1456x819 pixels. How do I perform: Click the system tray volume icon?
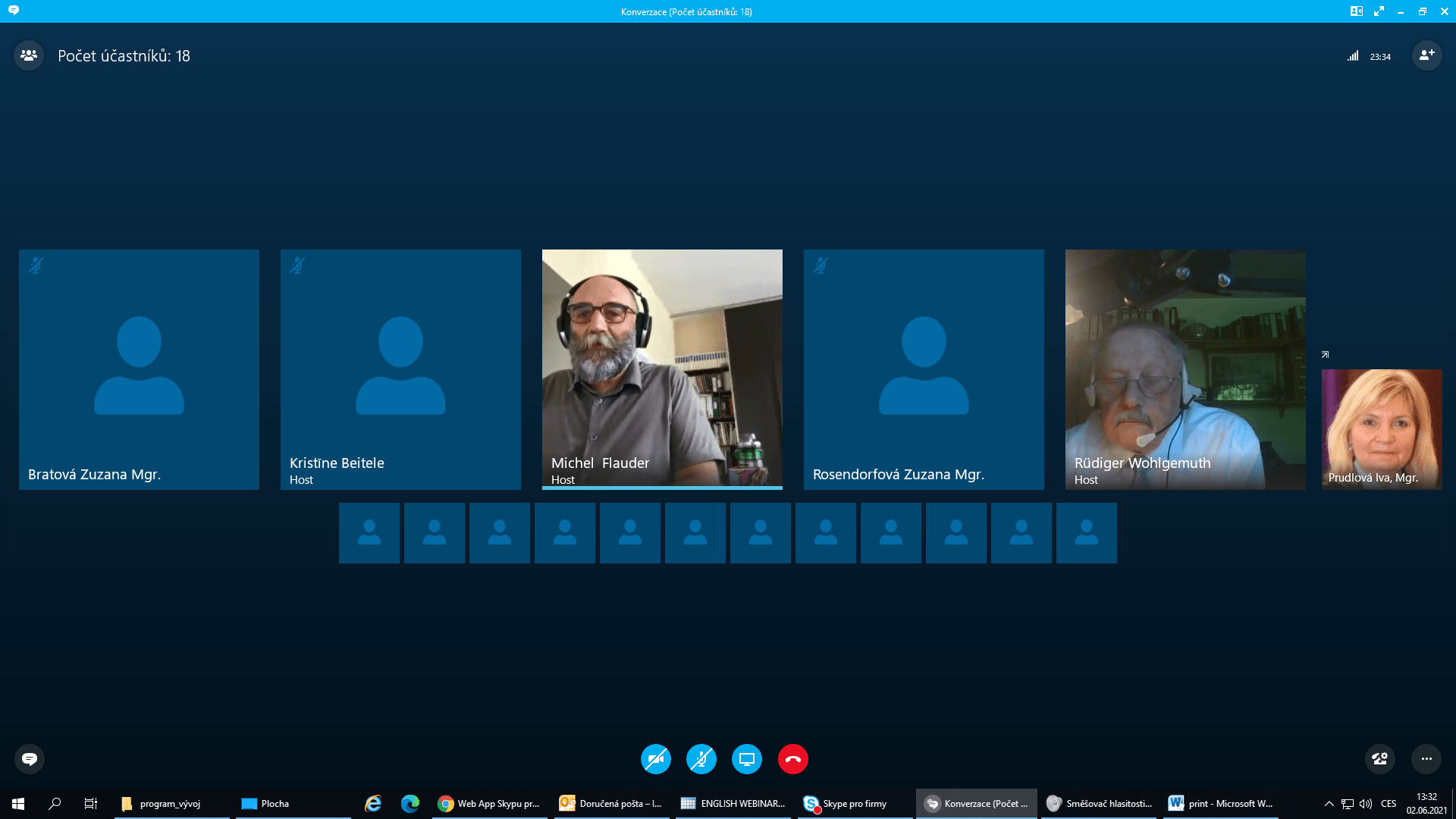1366,804
